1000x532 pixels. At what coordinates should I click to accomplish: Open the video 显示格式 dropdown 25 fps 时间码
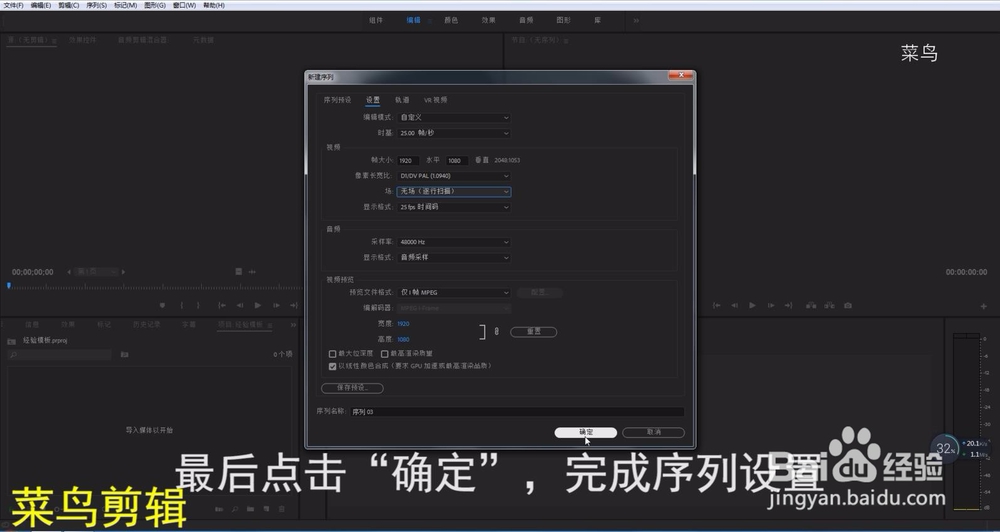(x=453, y=207)
